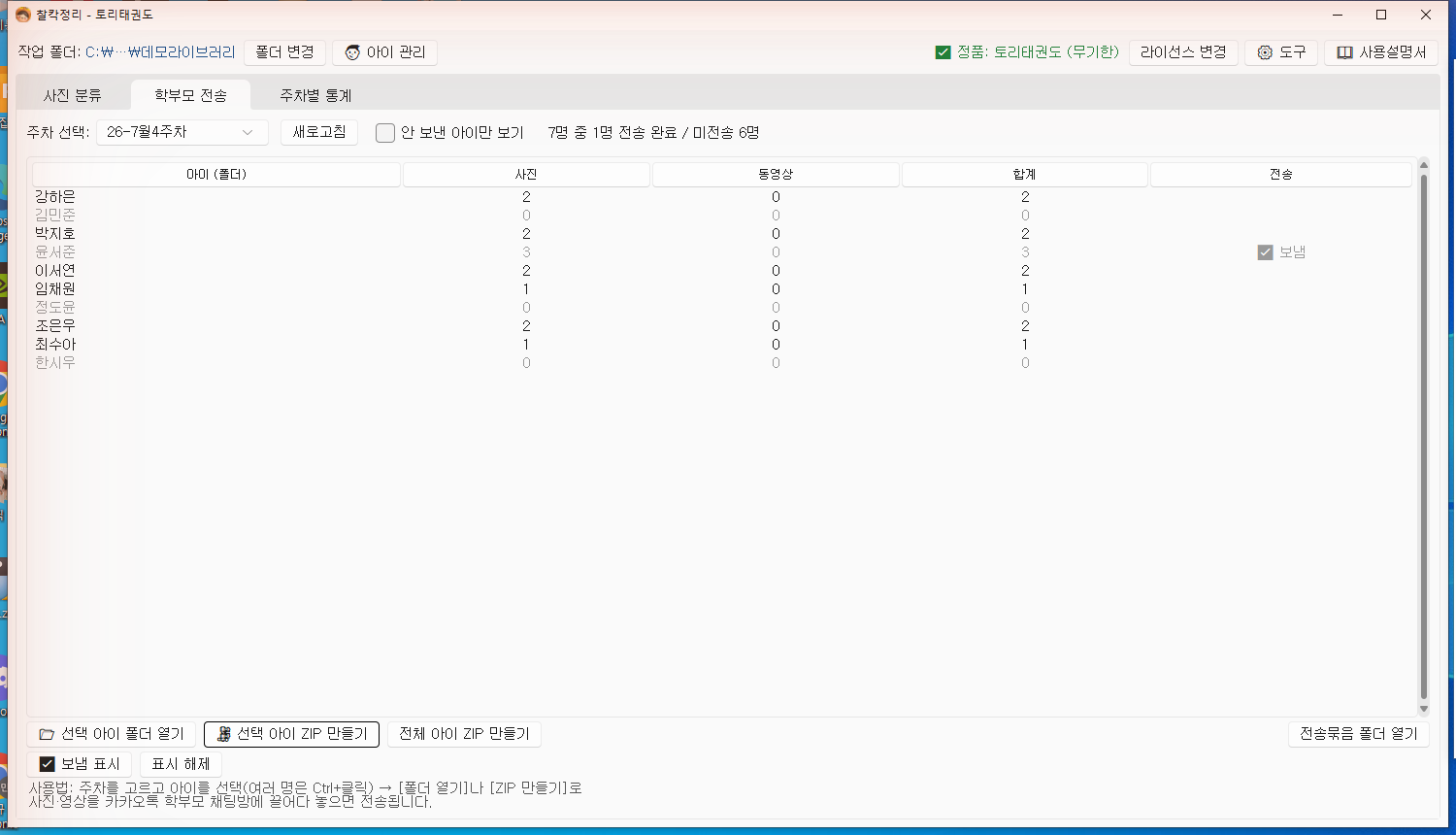Image resolution: width=1456 pixels, height=835 pixels.
Task: Open the 주차 선택 dropdown 26-7월4주차
Action: click(182, 132)
